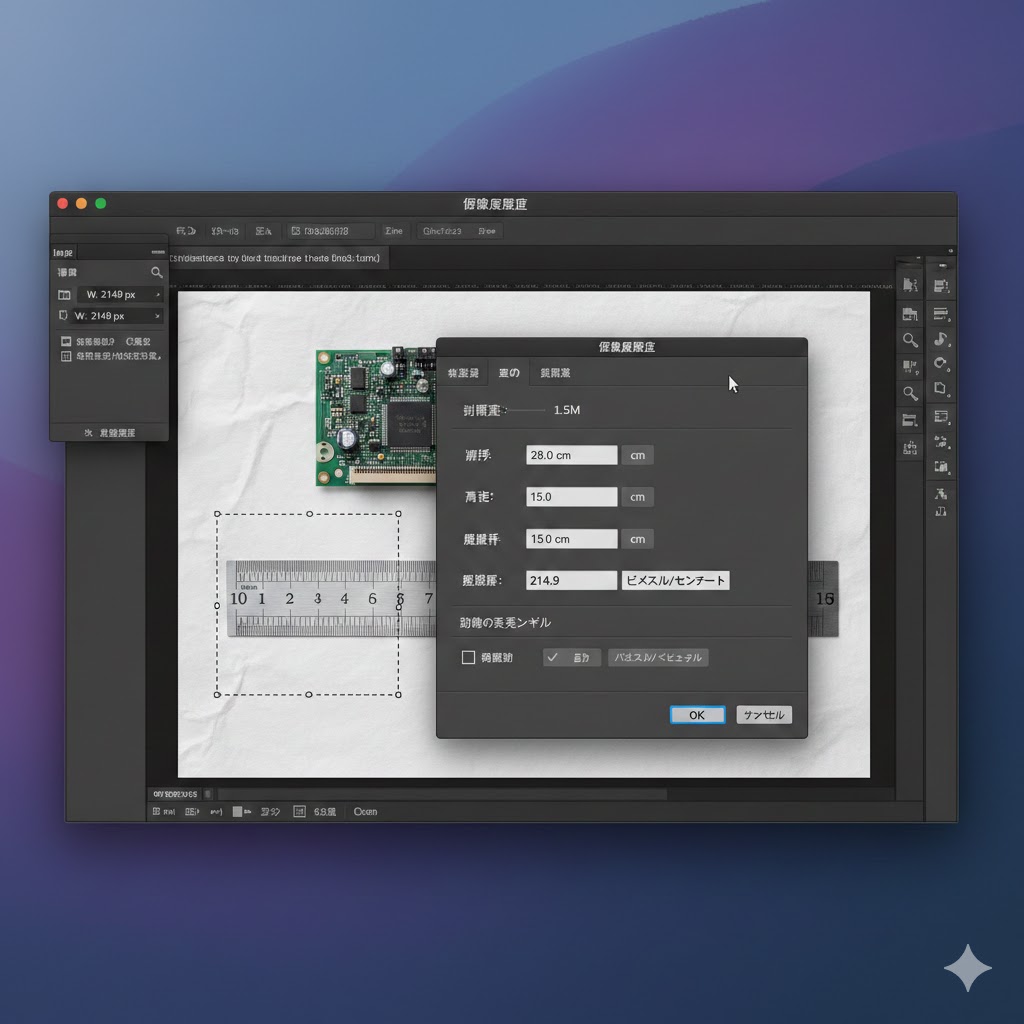Viewport: 1024px width, 1024px height.
Task: Open the ピメスル/センチート resolution unit dropdown
Action: point(675,580)
